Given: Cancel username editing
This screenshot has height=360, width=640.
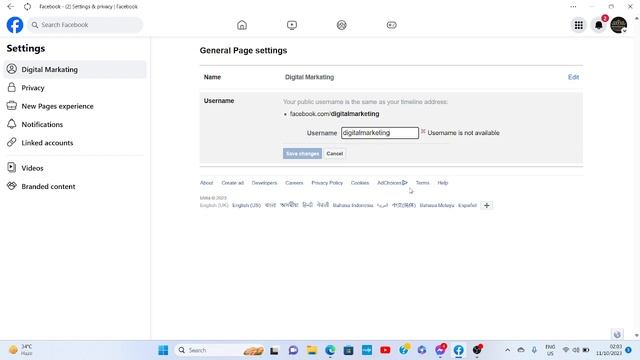Looking at the screenshot, I should [335, 153].
